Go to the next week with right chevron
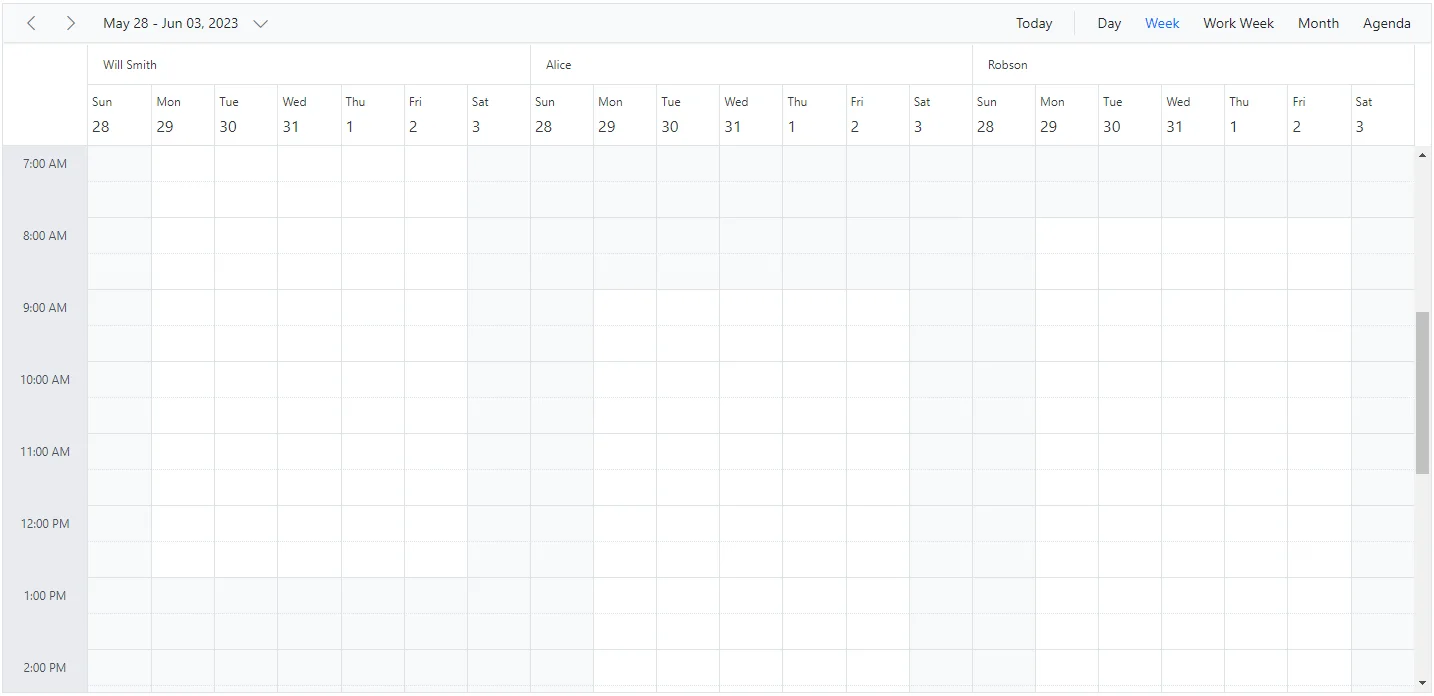The width and height of the screenshot is (1434, 696). (x=70, y=23)
